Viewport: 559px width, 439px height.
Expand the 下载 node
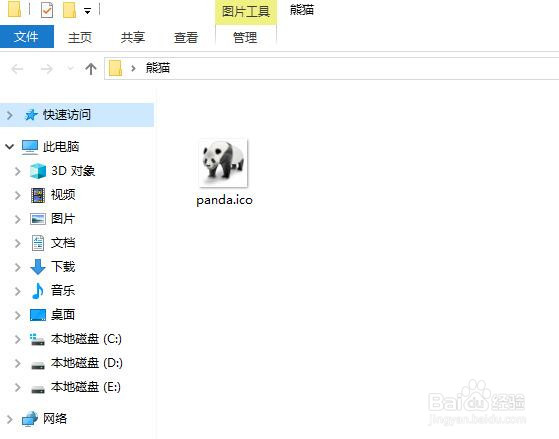click(17, 267)
